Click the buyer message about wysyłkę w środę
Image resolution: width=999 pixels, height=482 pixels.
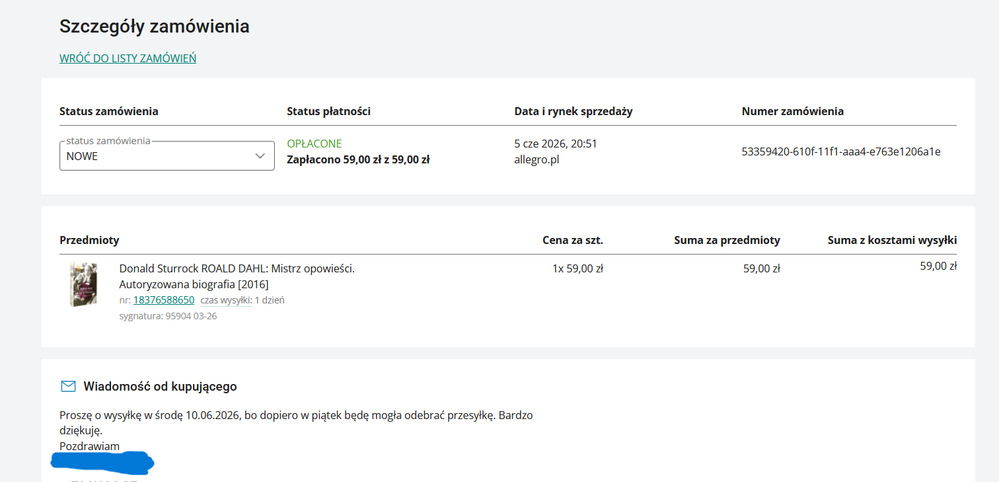click(x=296, y=423)
